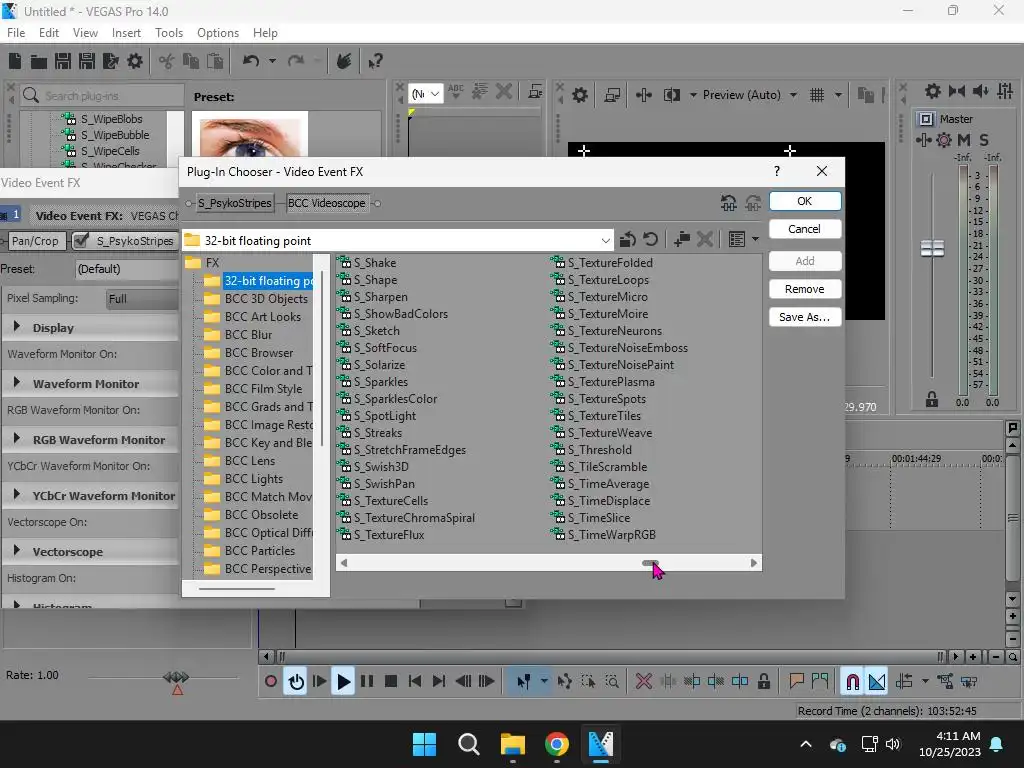Open the Tools menu
The image size is (1024, 768).
(168, 33)
